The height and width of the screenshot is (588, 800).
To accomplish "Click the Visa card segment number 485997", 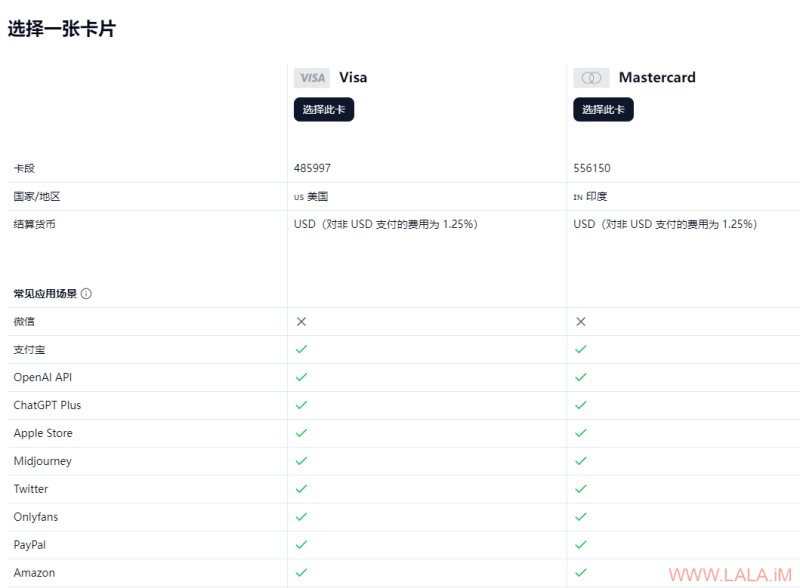I will (x=312, y=168).
